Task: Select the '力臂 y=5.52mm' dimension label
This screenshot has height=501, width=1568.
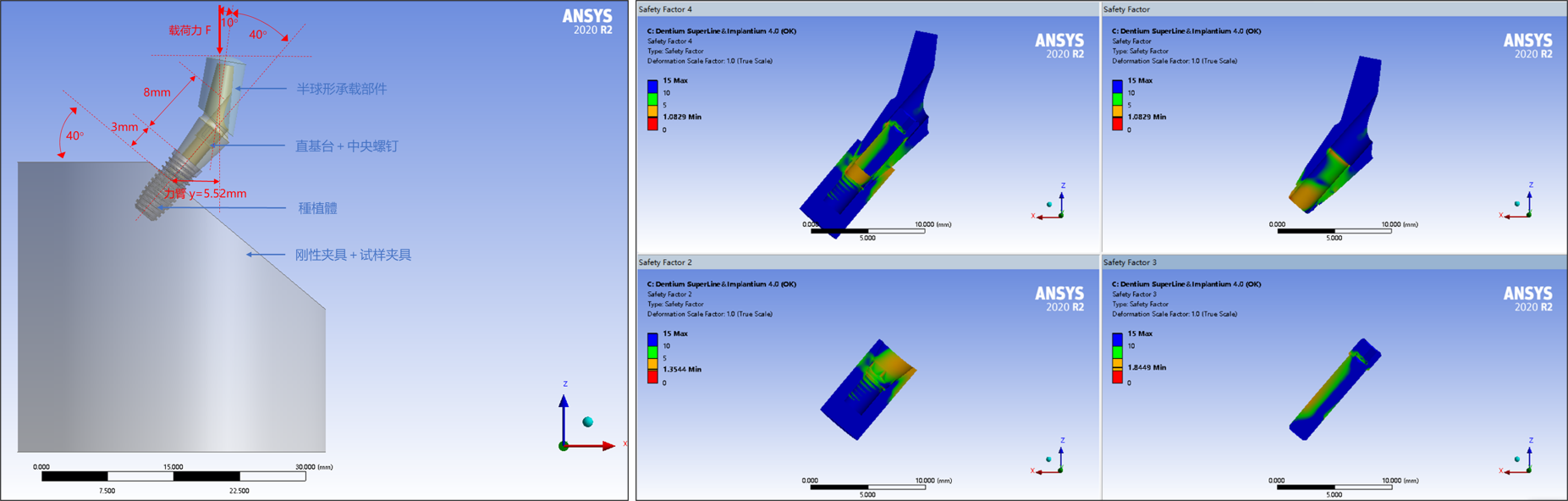Action: coord(206,194)
